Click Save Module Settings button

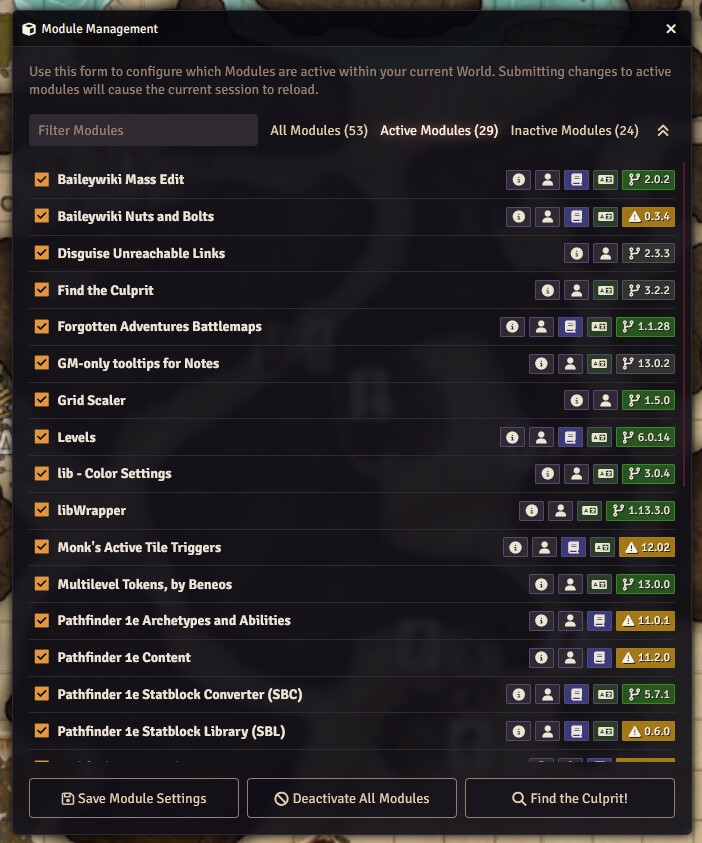pos(134,798)
